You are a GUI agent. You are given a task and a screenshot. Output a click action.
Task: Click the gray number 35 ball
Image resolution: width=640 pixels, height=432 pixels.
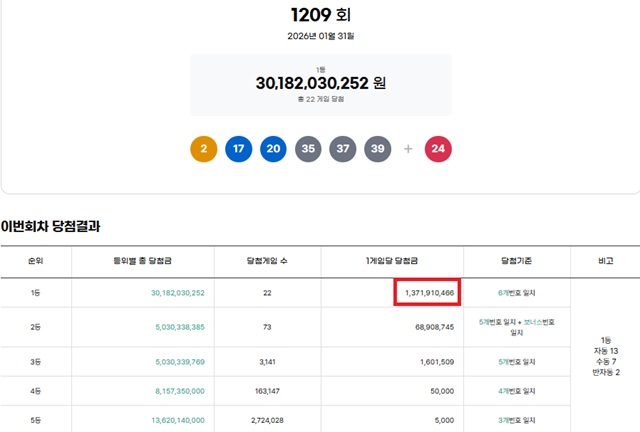(x=308, y=149)
